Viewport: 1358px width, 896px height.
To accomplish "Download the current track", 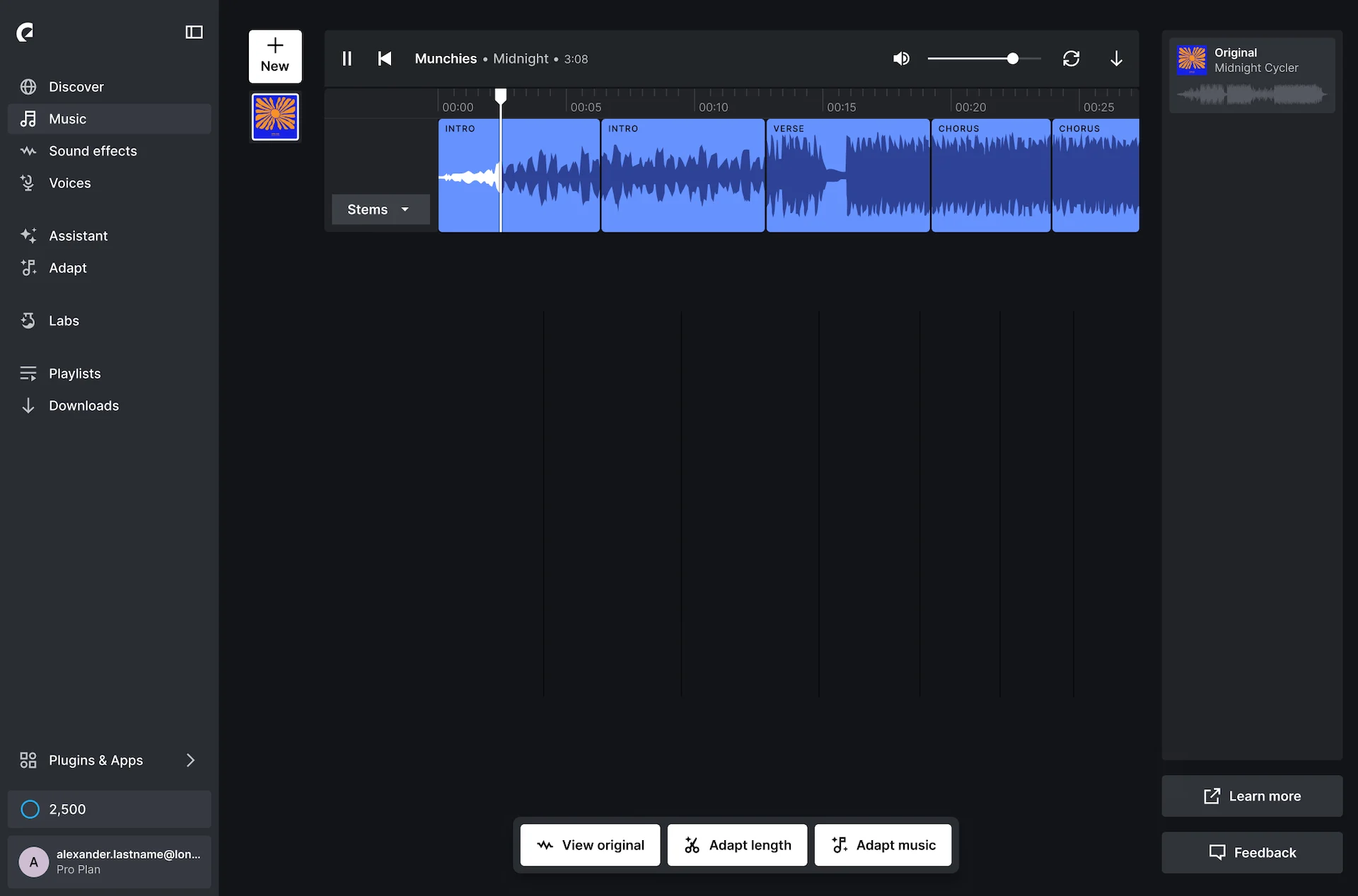I will 1116,59.
